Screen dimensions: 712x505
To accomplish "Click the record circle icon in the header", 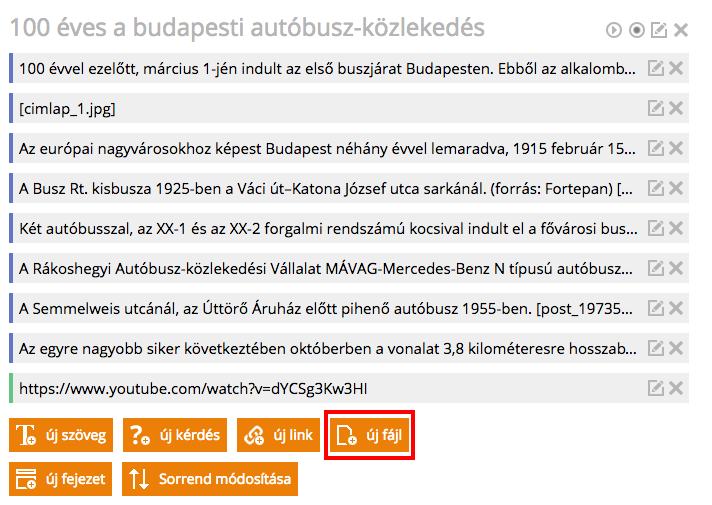I will click(637, 30).
